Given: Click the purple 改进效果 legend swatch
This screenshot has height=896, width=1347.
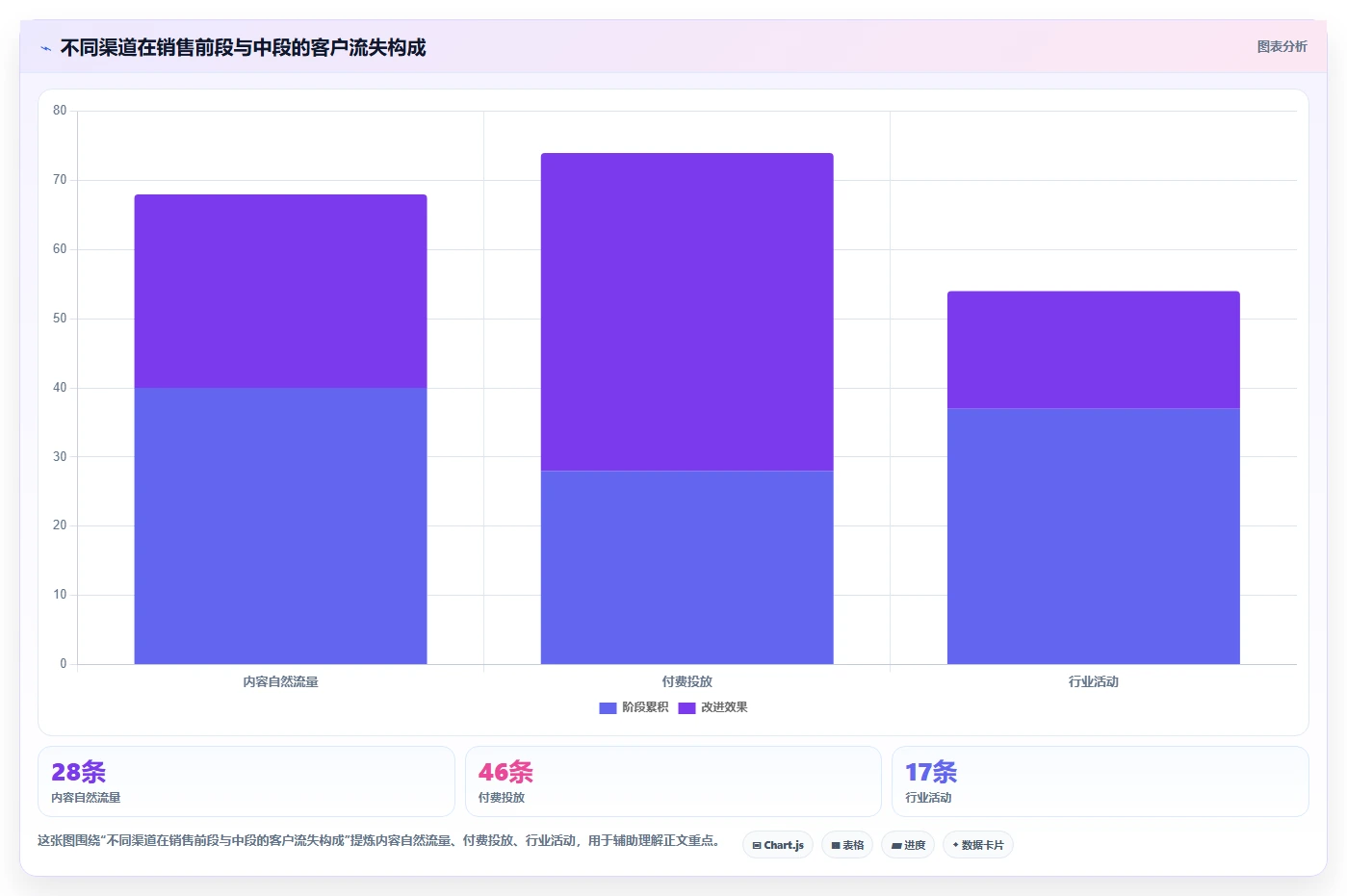Looking at the screenshot, I should [686, 707].
